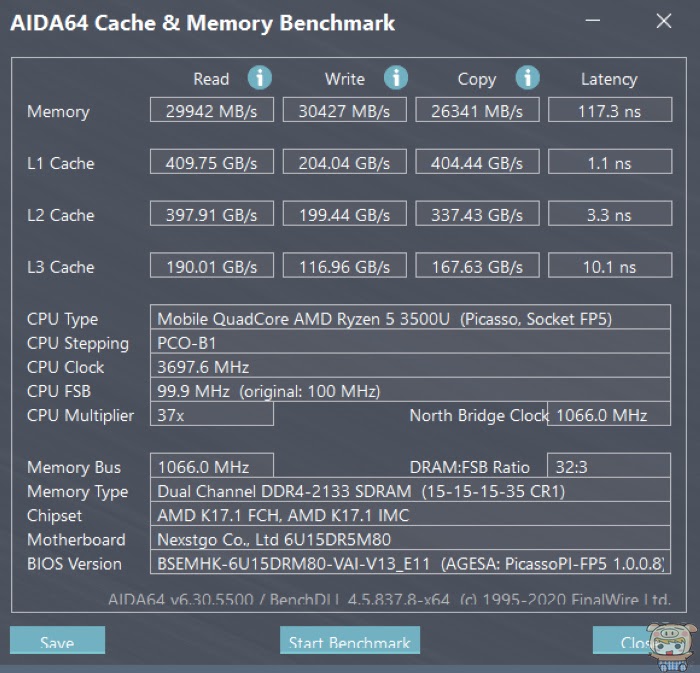Click the L2 Cache Copy value box
Viewport: 700px width, 673px height.
[477, 213]
